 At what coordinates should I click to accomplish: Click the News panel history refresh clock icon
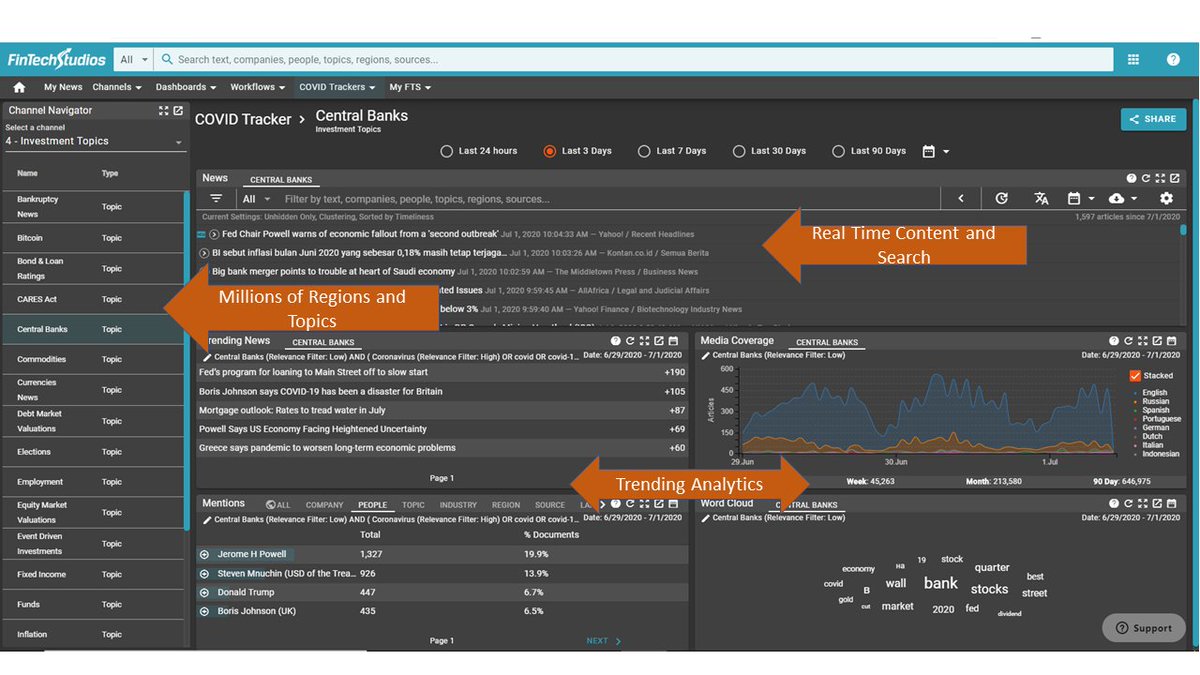coord(1001,199)
